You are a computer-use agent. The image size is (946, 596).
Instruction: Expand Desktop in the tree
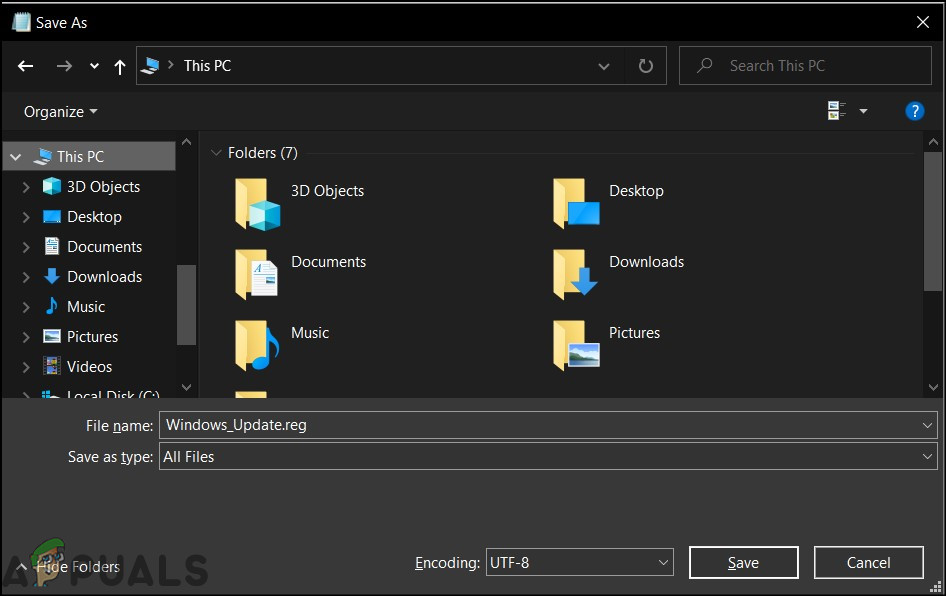(x=26, y=217)
